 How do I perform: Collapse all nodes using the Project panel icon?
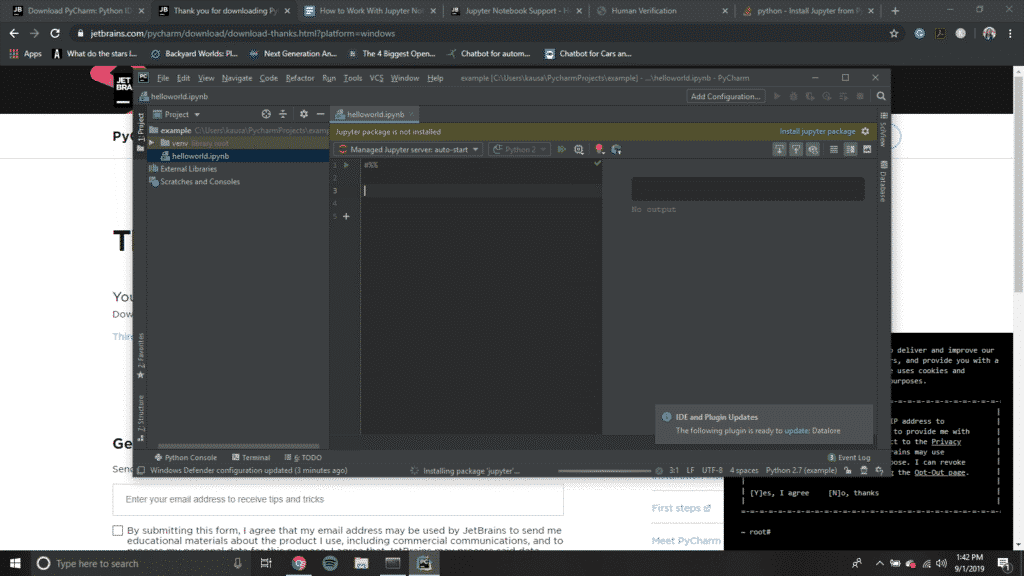[x=283, y=114]
